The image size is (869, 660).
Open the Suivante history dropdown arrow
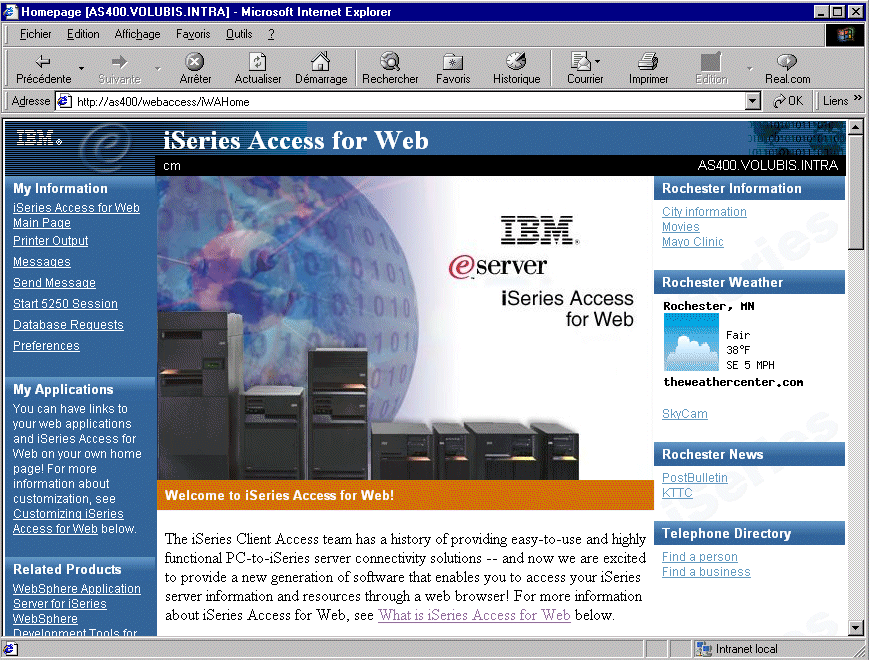pyautogui.click(x=158, y=69)
